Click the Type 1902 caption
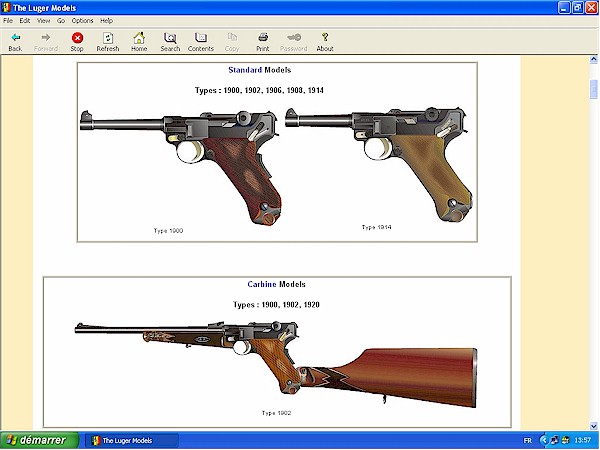Screen dimensions: 600x450 pos(276,413)
